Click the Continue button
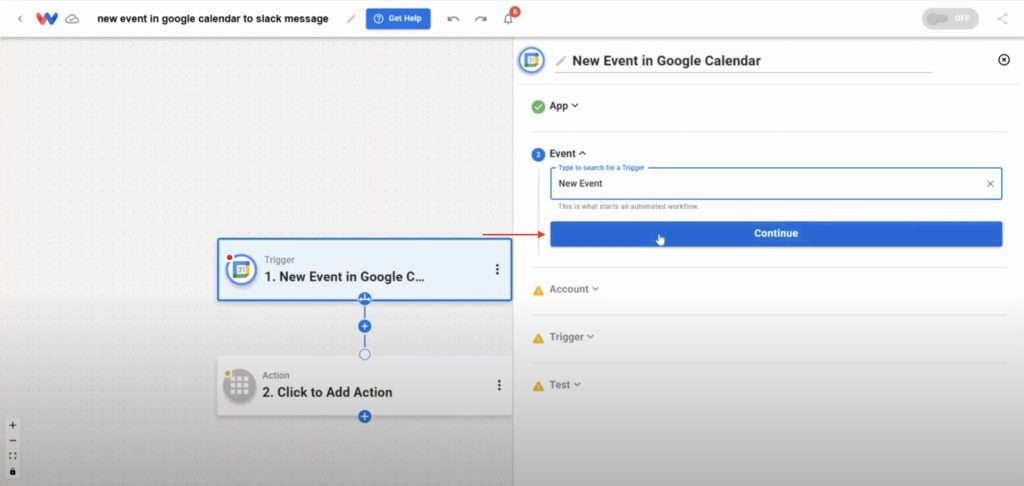 [x=776, y=234]
